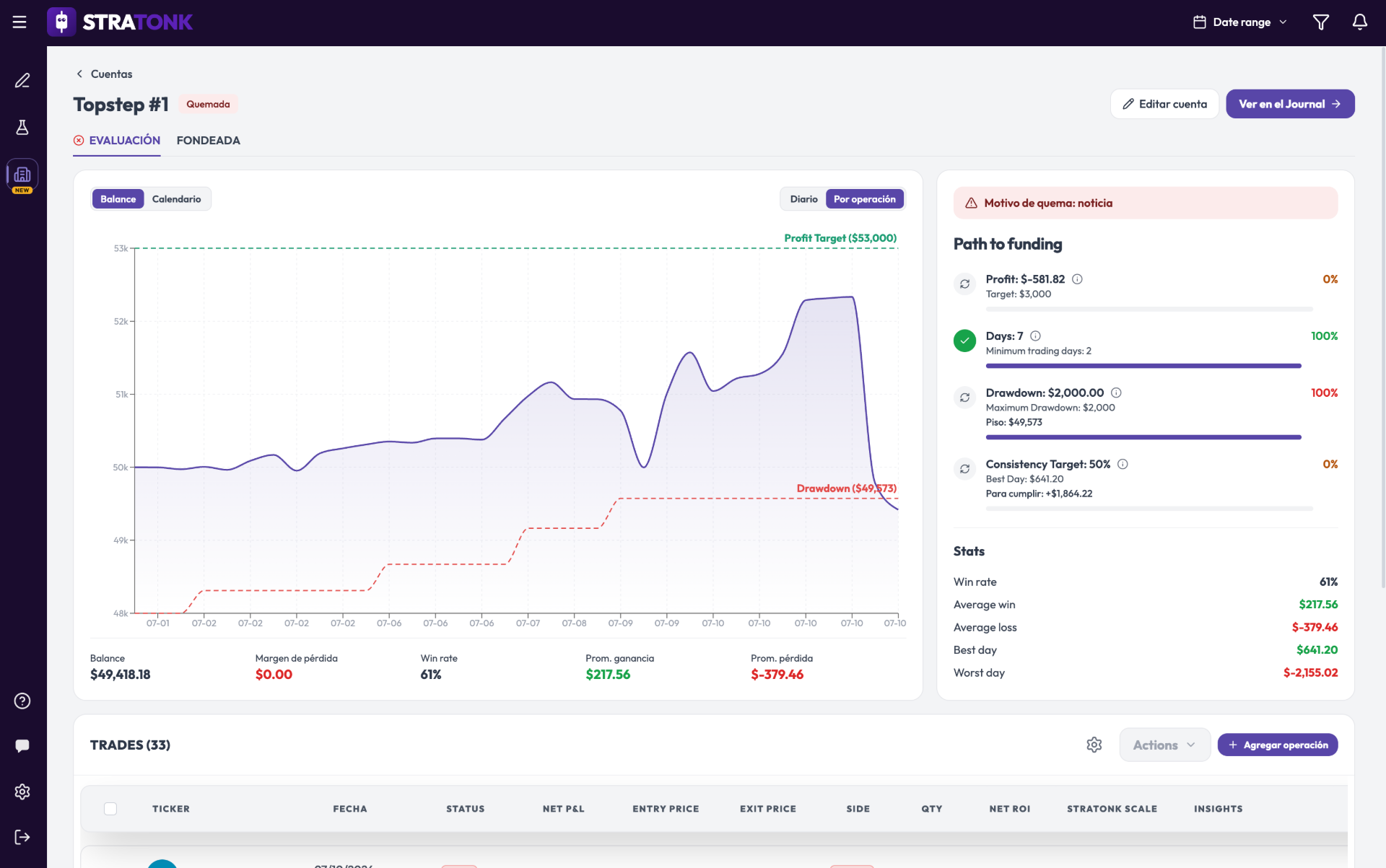Open the pencil journal icon in sidebar
The image size is (1386, 868).
pos(22,80)
